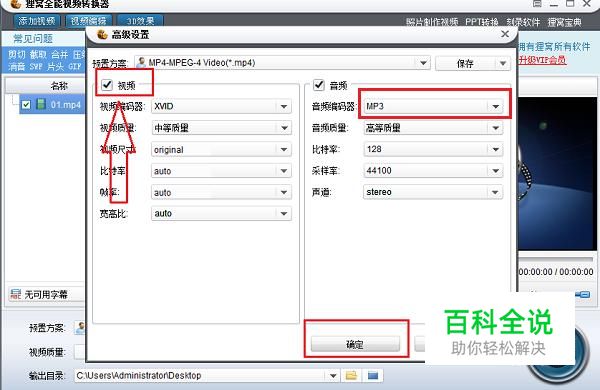This screenshot has width=600, height=390.
Task: Click the 保存 button
Action: coord(465,64)
